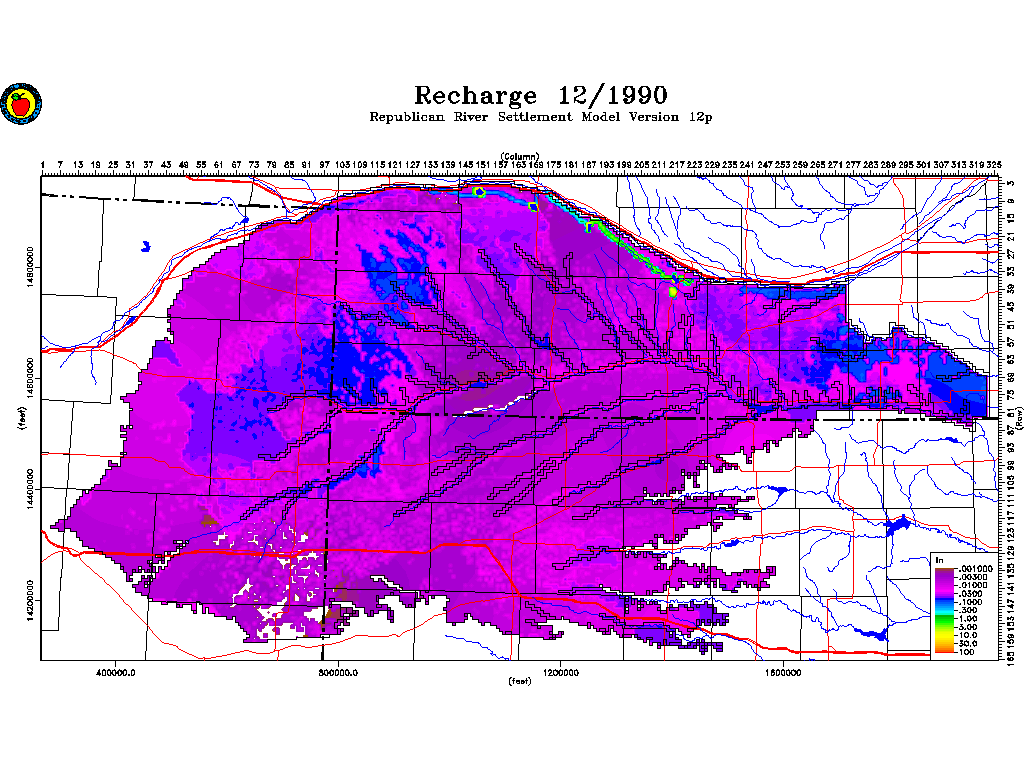Pick the yellow band of the legend color bar
This screenshot has height=768, width=1024.
pos(944,635)
